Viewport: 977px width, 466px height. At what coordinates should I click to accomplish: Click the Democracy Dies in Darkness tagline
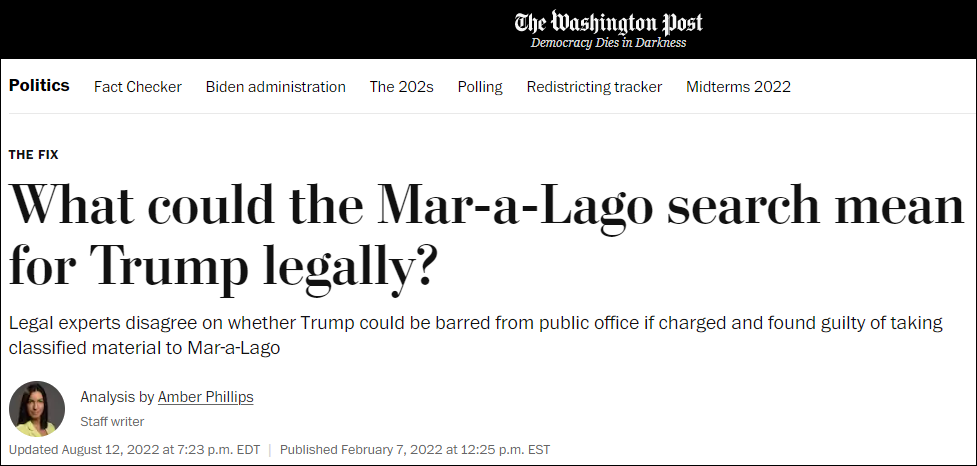(x=608, y=43)
